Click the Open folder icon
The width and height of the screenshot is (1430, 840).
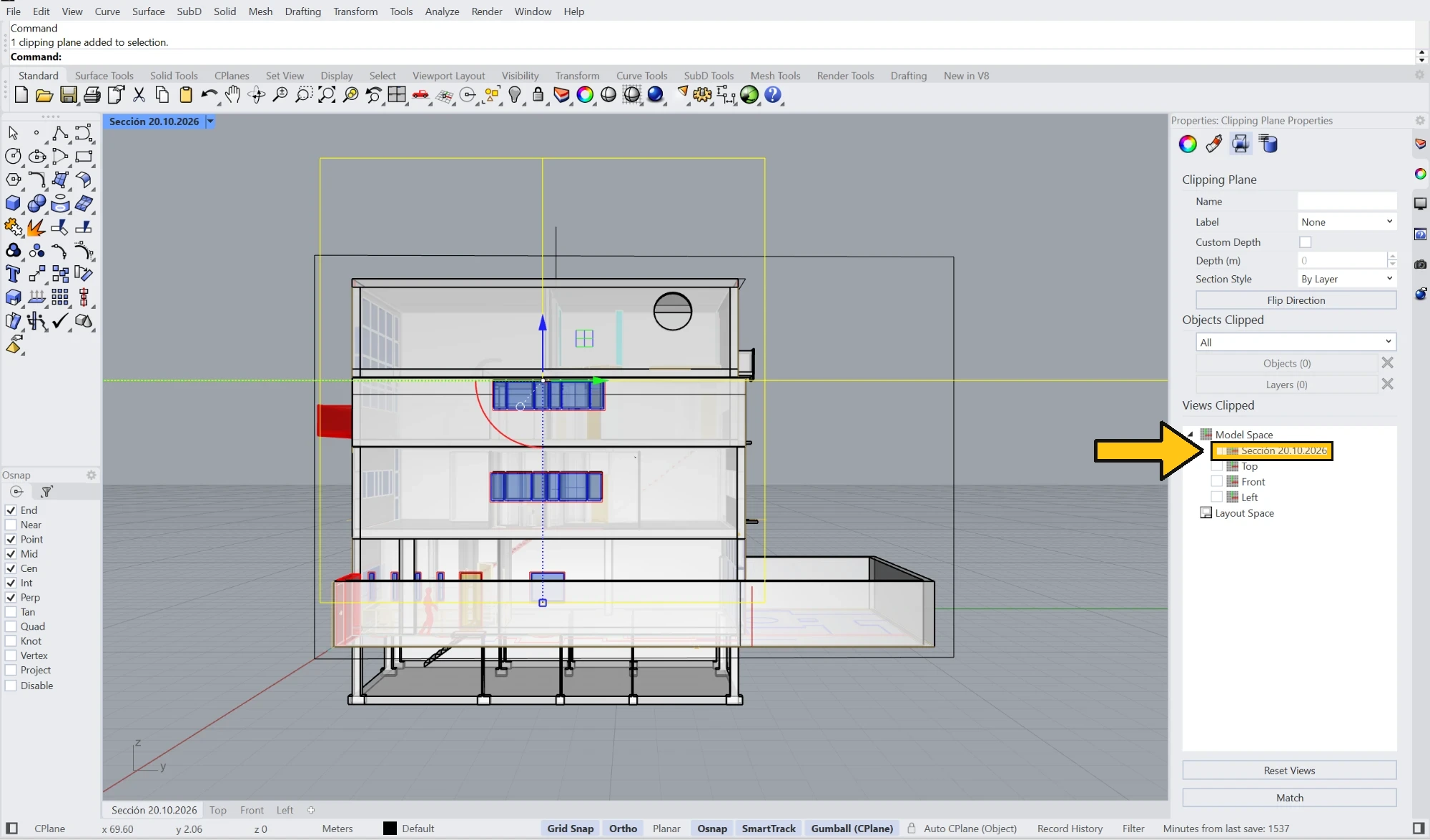44,95
